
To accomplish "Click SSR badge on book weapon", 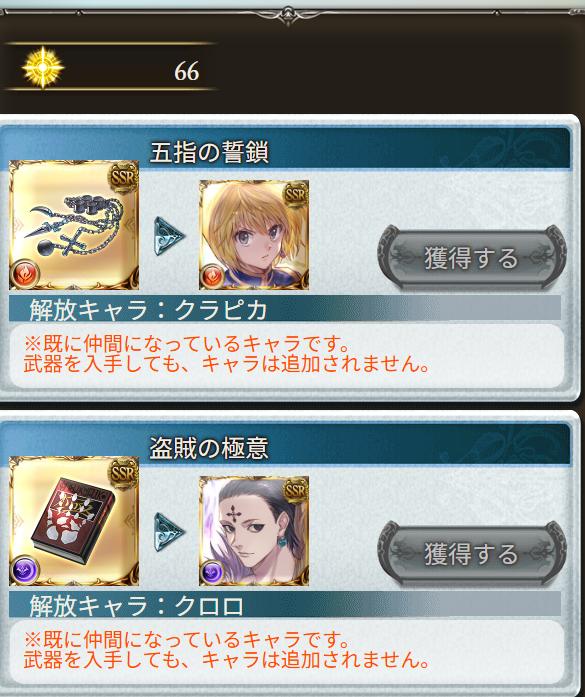I will point(123,474).
